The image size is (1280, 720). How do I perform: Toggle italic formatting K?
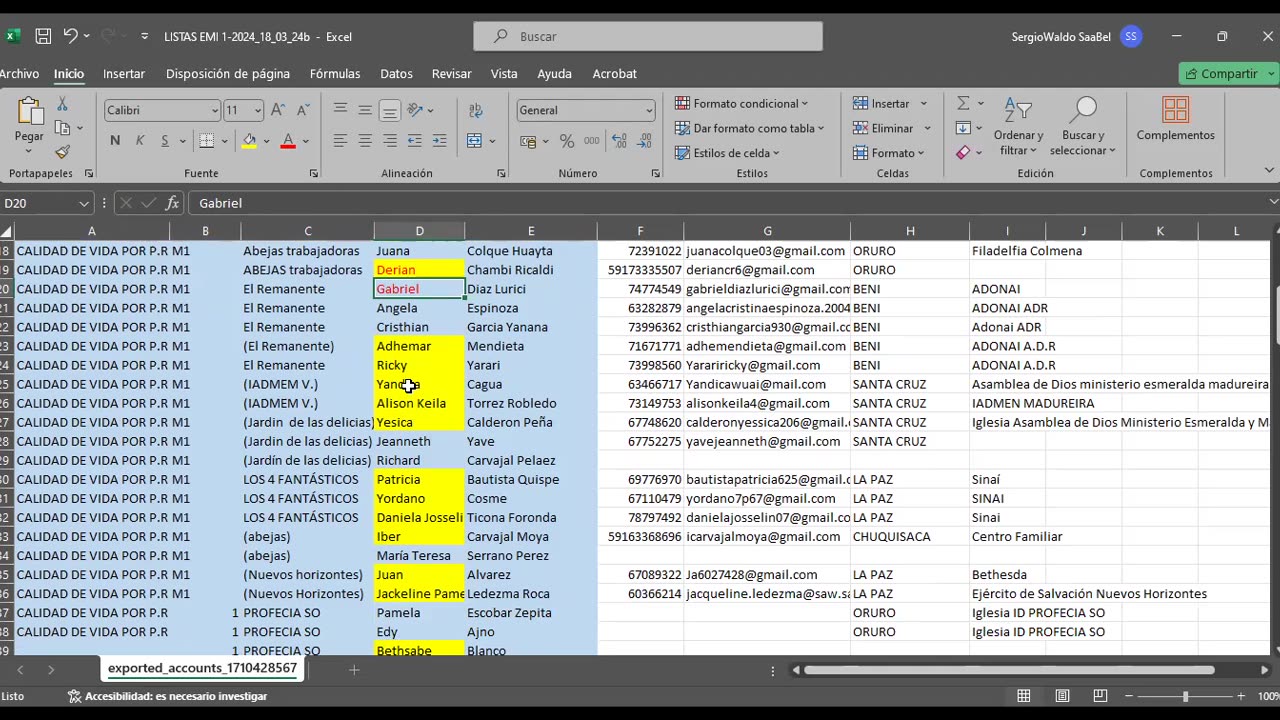coord(140,141)
